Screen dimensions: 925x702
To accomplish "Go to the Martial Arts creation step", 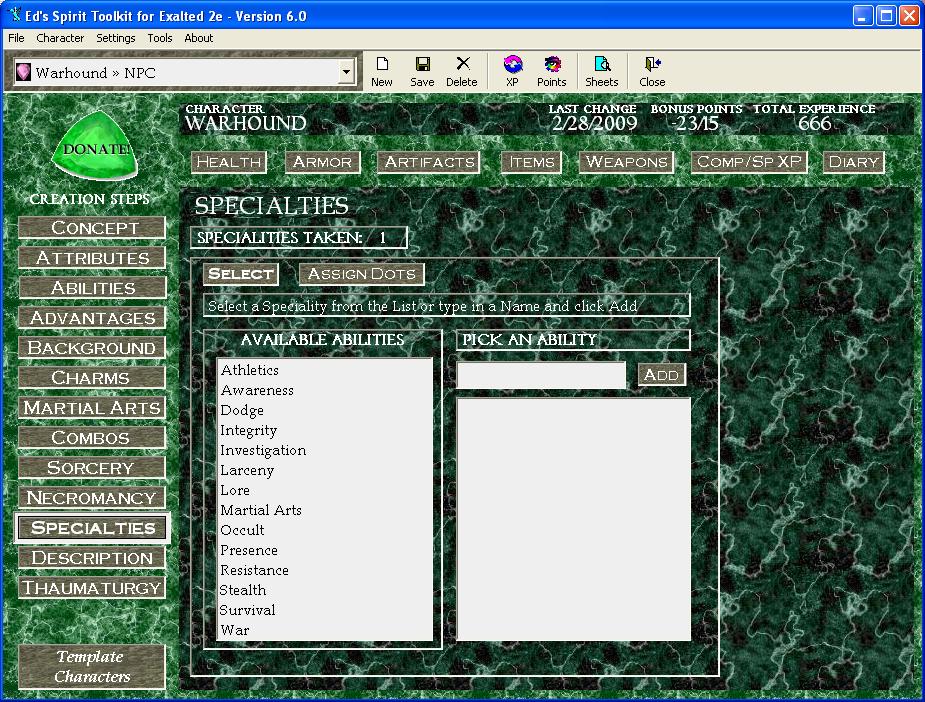I will point(92,408).
